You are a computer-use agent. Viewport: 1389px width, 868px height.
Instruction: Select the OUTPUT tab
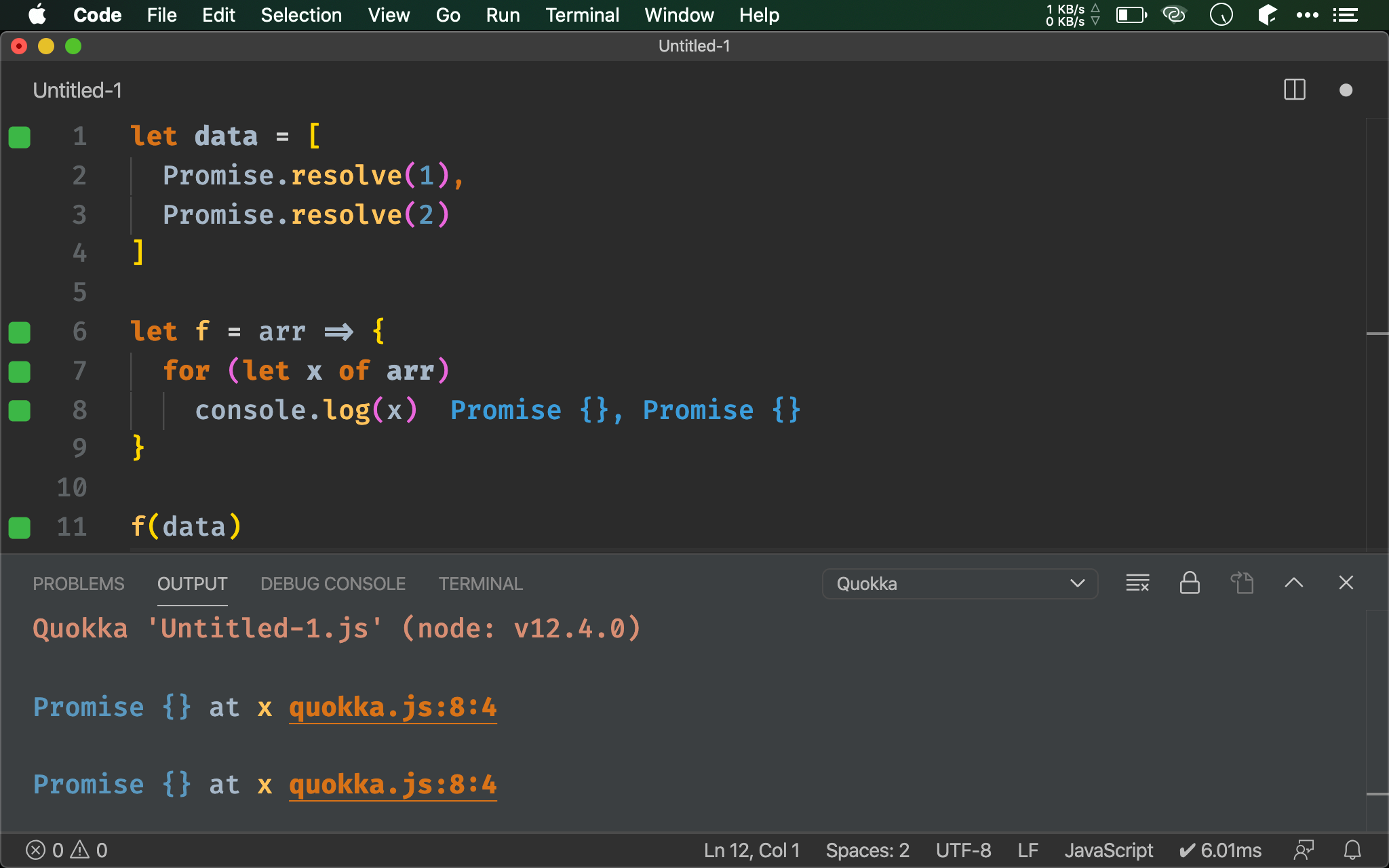pyautogui.click(x=192, y=584)
